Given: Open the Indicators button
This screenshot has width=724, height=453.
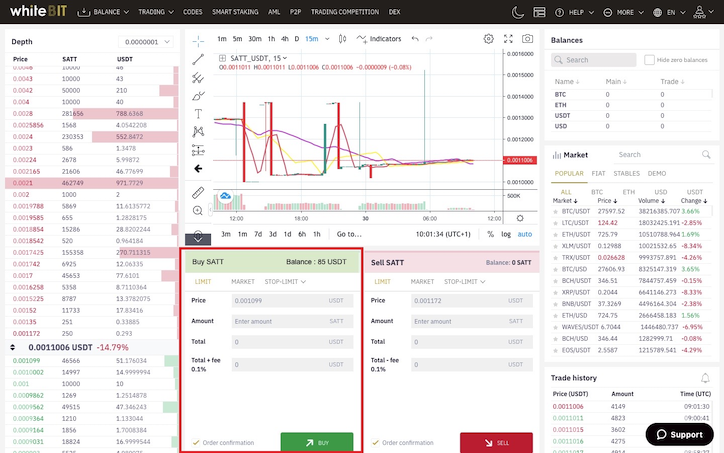Looking at the screenshot, I should coord(379,39).
